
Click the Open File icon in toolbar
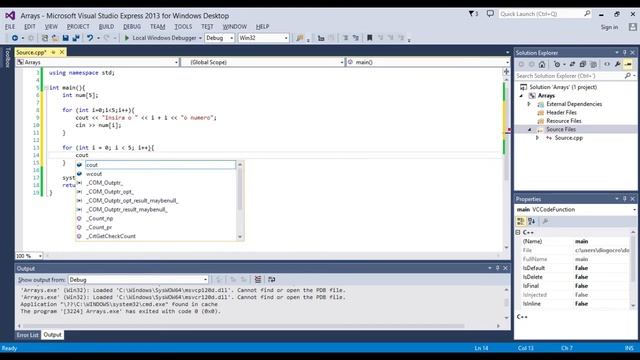[55, 38]
